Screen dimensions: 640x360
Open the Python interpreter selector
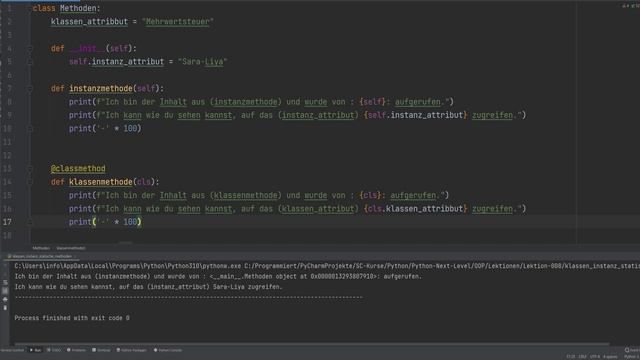click(x=631, y=357)
